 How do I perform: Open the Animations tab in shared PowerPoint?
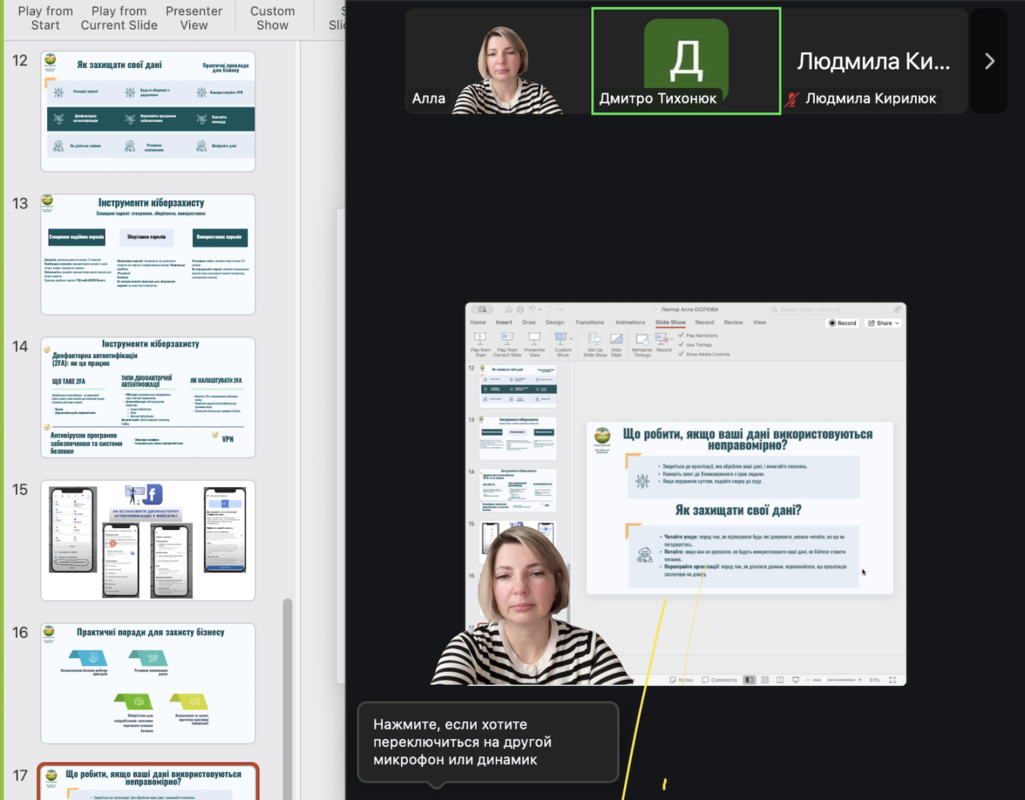tap(630, 322)
